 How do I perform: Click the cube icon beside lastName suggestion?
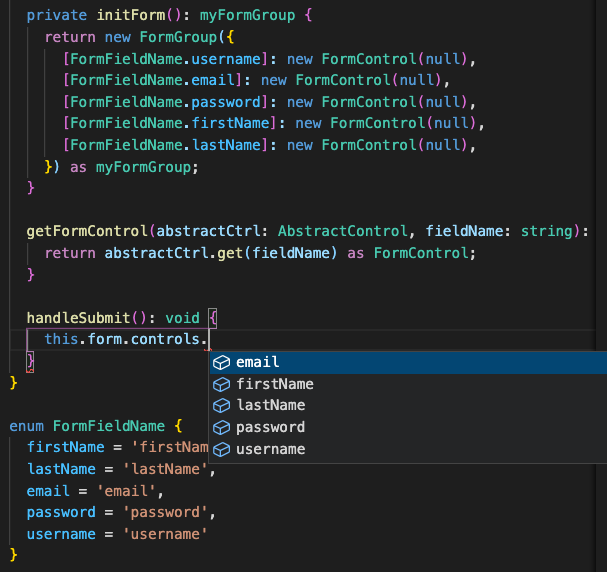(221, 406)
